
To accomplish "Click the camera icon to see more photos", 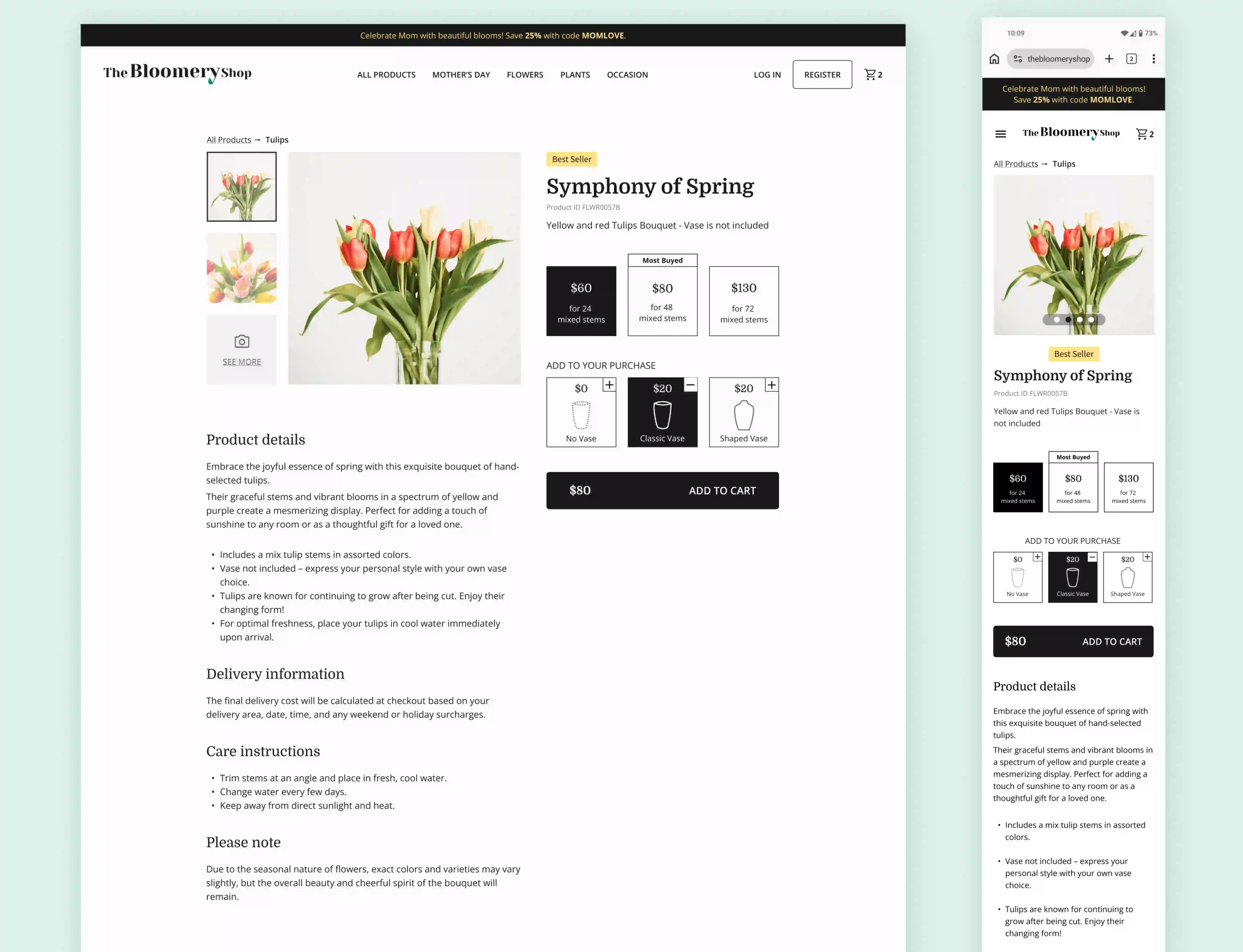I will pos(242,341).
